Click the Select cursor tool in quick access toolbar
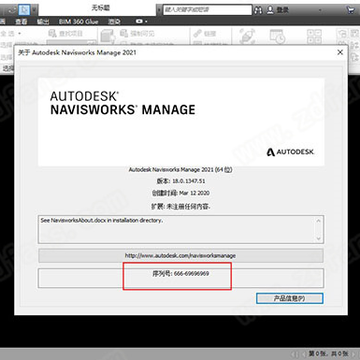The image size is (360, 360). [23, 9]
